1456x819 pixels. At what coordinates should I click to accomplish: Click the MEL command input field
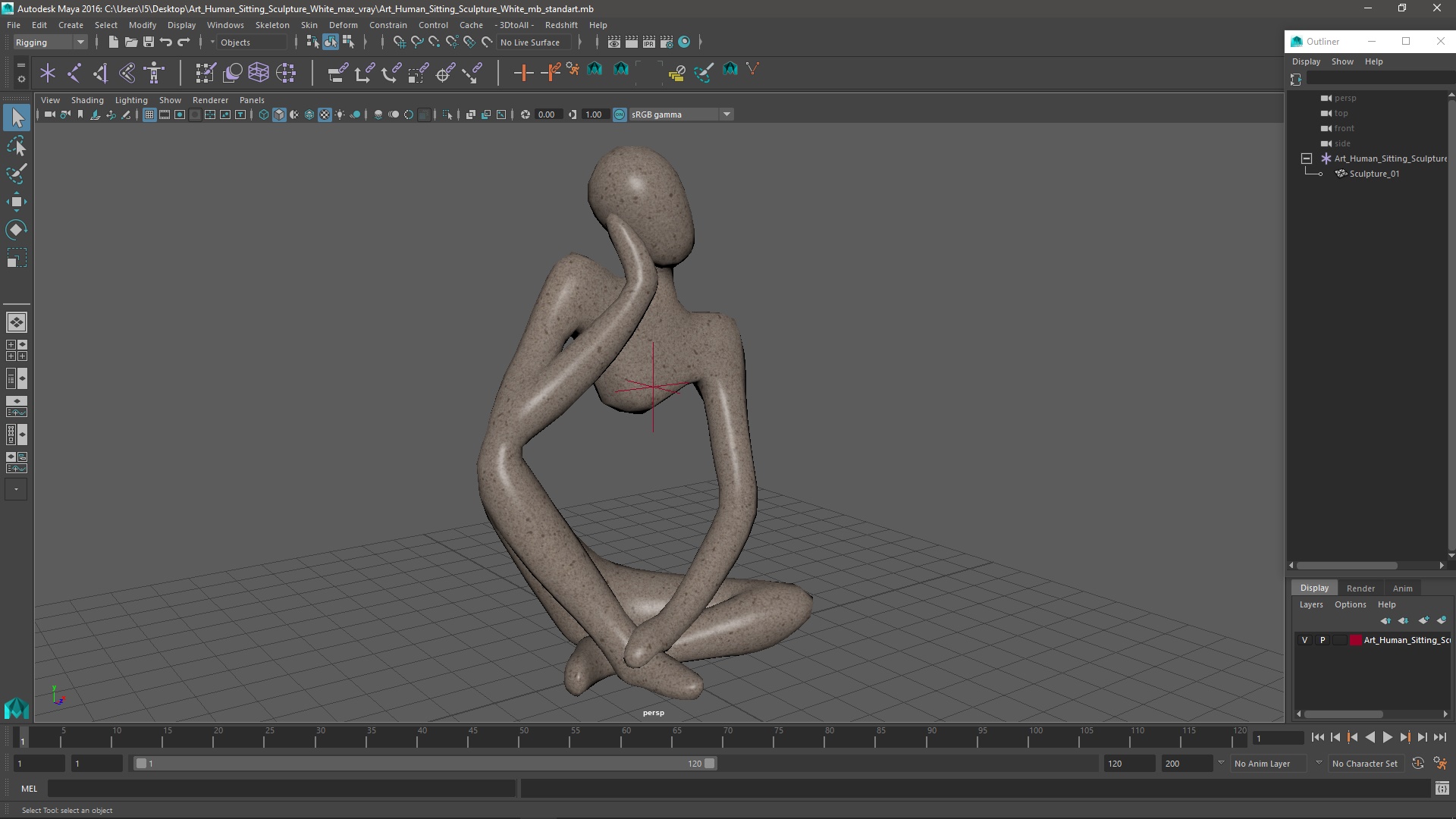(281, 789)
